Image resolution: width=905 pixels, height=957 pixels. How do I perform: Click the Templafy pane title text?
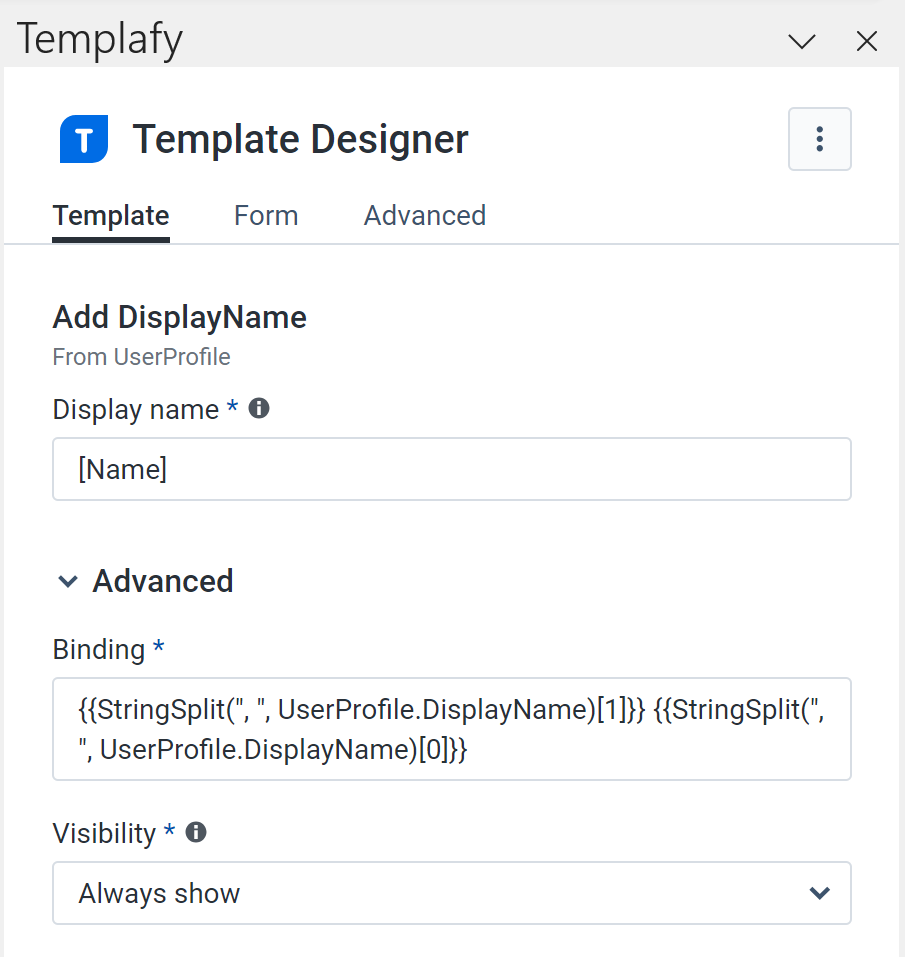(x=100, y=40)
